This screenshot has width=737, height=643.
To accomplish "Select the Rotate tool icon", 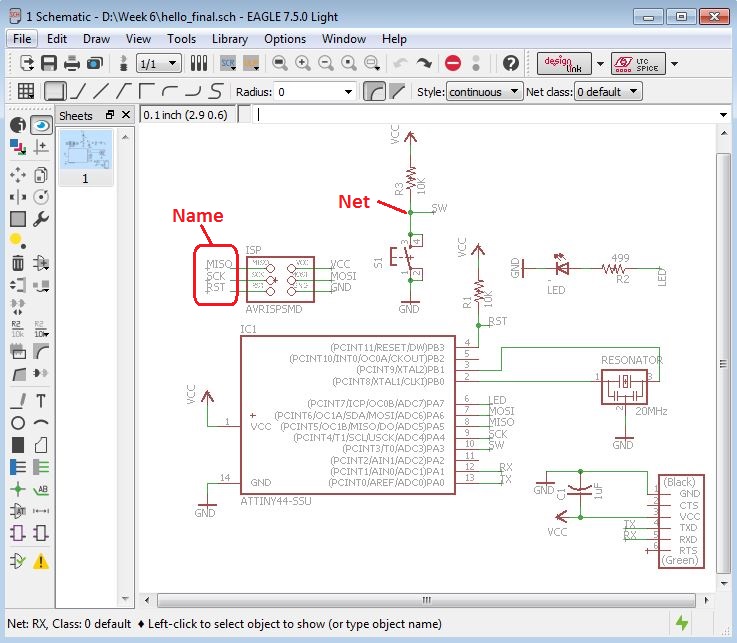I will 41,196.
